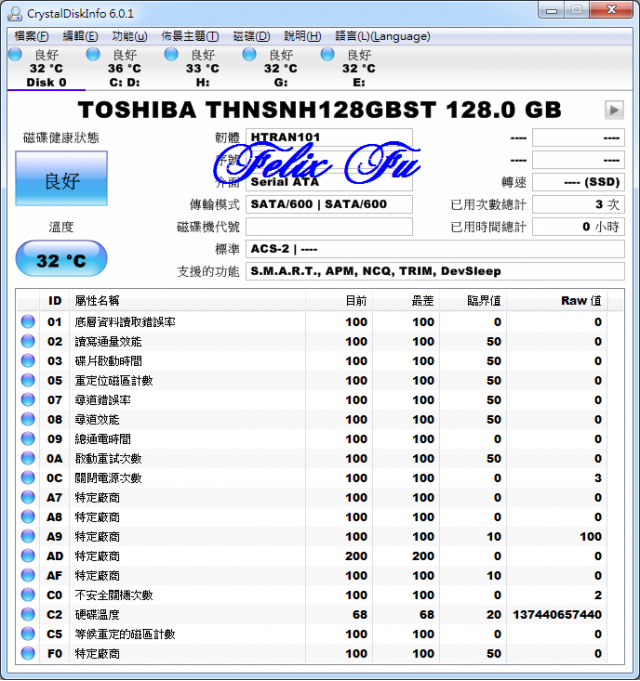Click status orb for attribute A7

coord(28,498)
